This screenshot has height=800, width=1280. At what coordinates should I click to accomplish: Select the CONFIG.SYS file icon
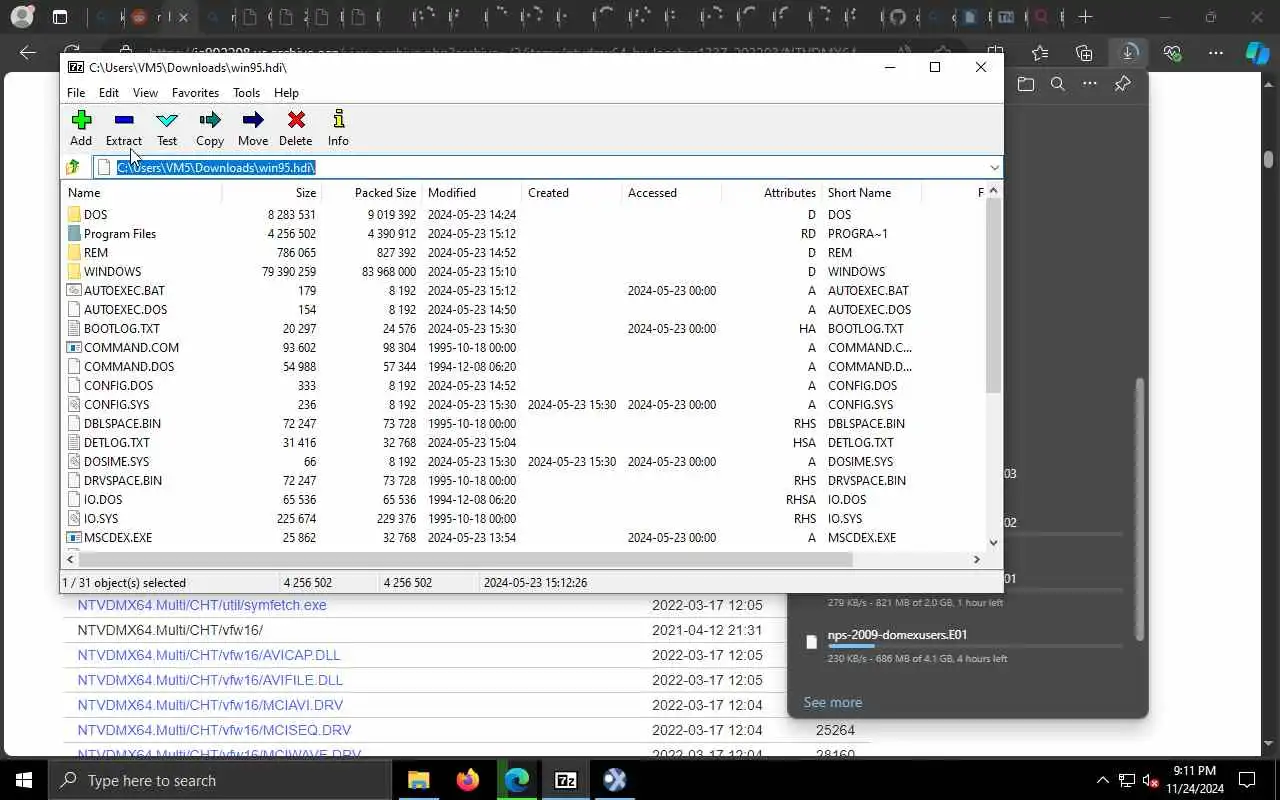click(x=74, y=404)
